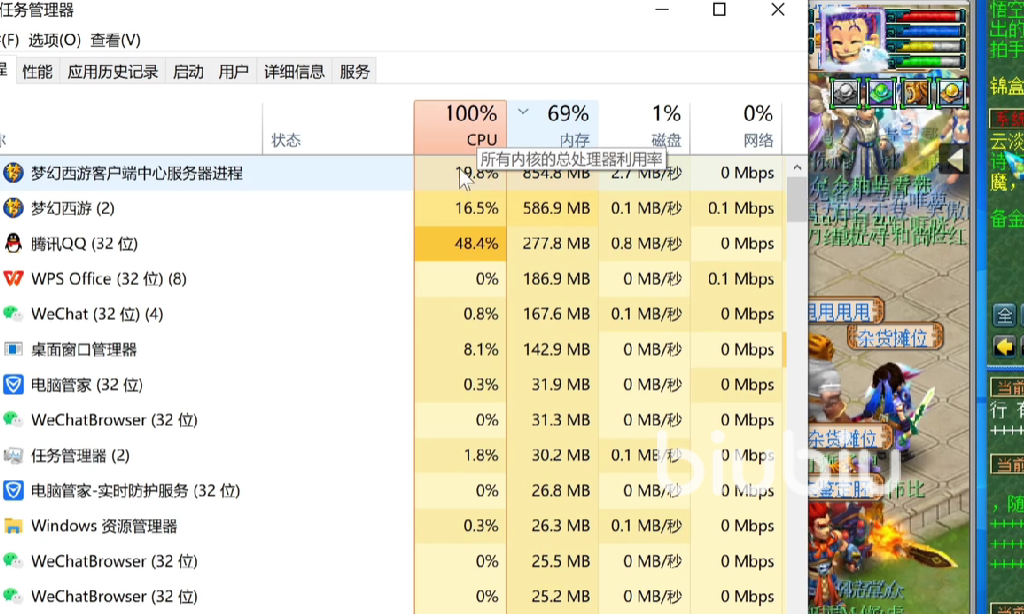
Task: Click the green orb buff icon in game
Action: click(880, 93)
